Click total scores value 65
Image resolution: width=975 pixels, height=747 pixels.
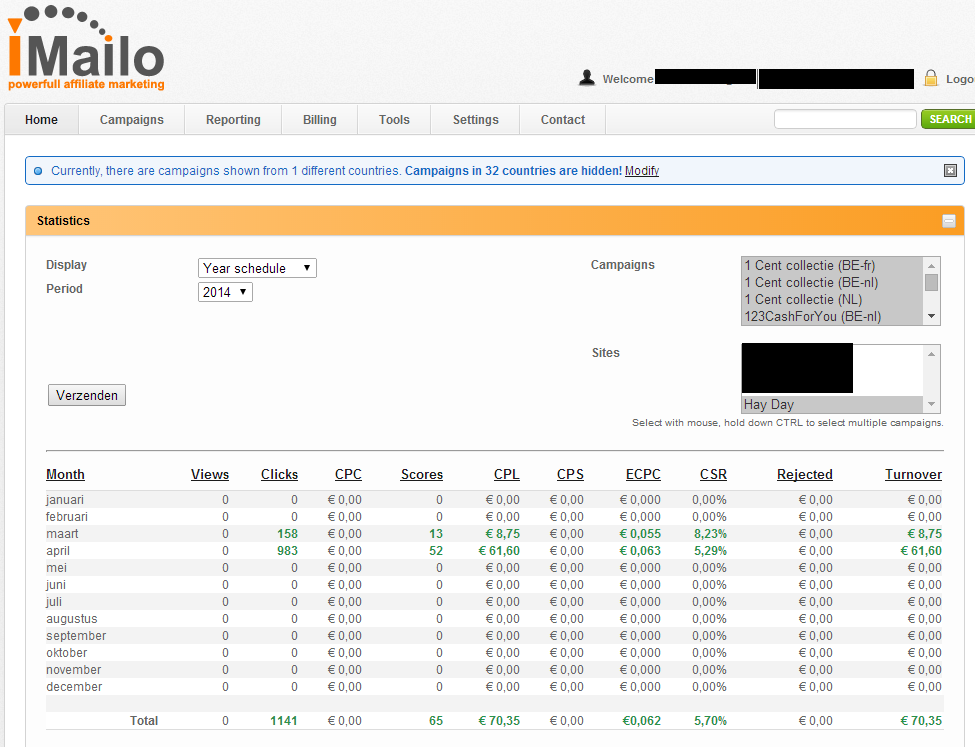[x=436, y=721]
